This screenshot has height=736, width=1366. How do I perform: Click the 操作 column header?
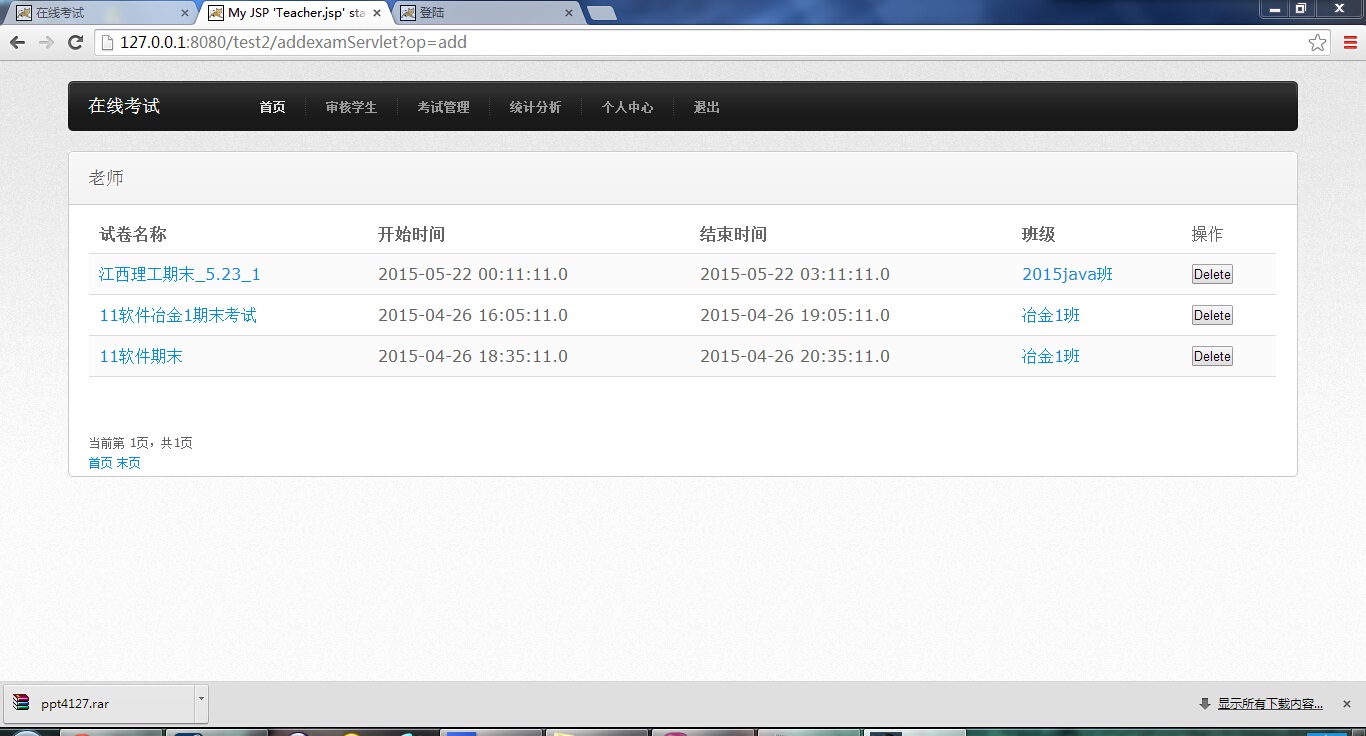point(1207,234)
